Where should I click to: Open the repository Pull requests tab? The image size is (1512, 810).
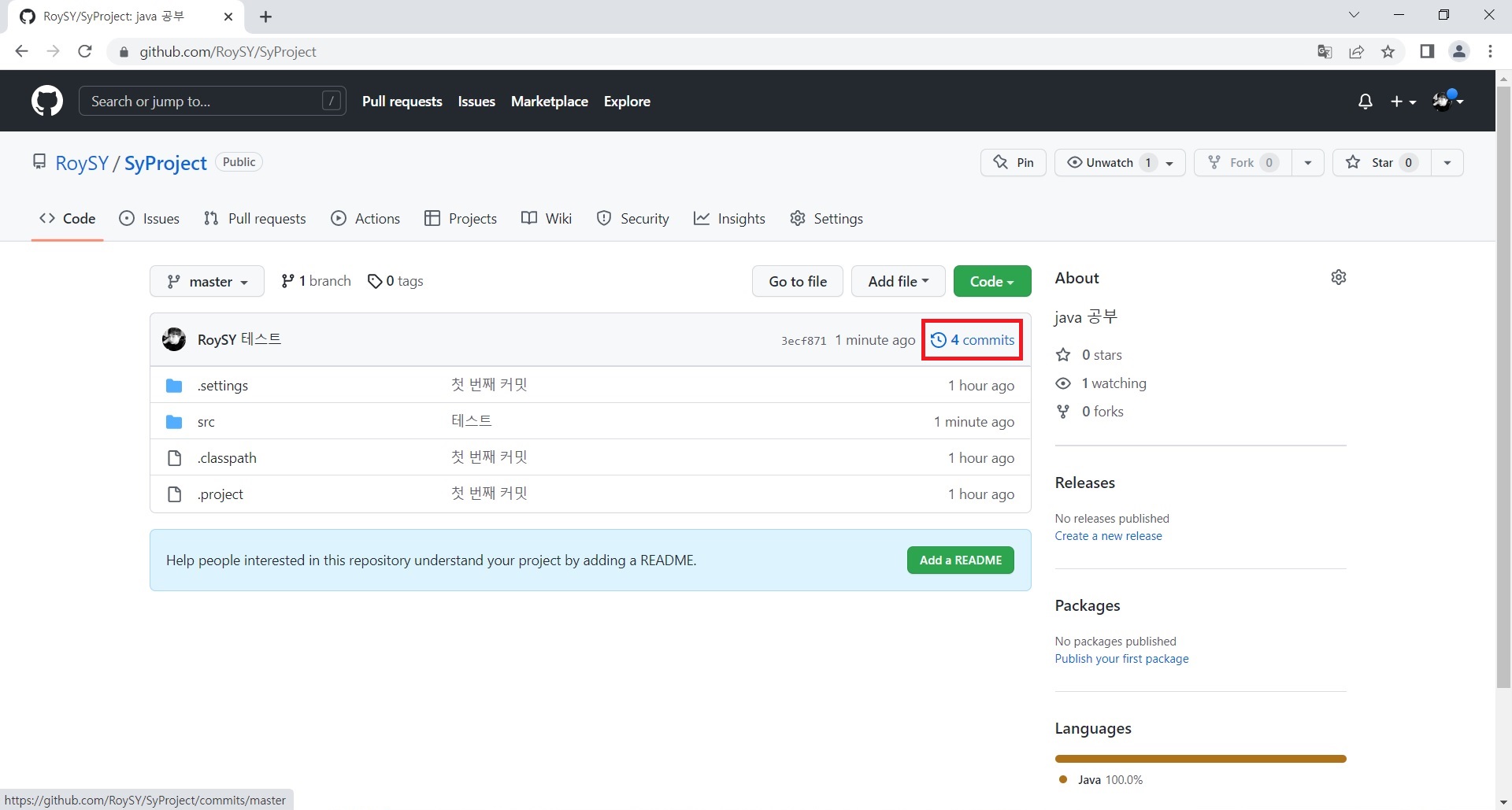pos(254,219)
